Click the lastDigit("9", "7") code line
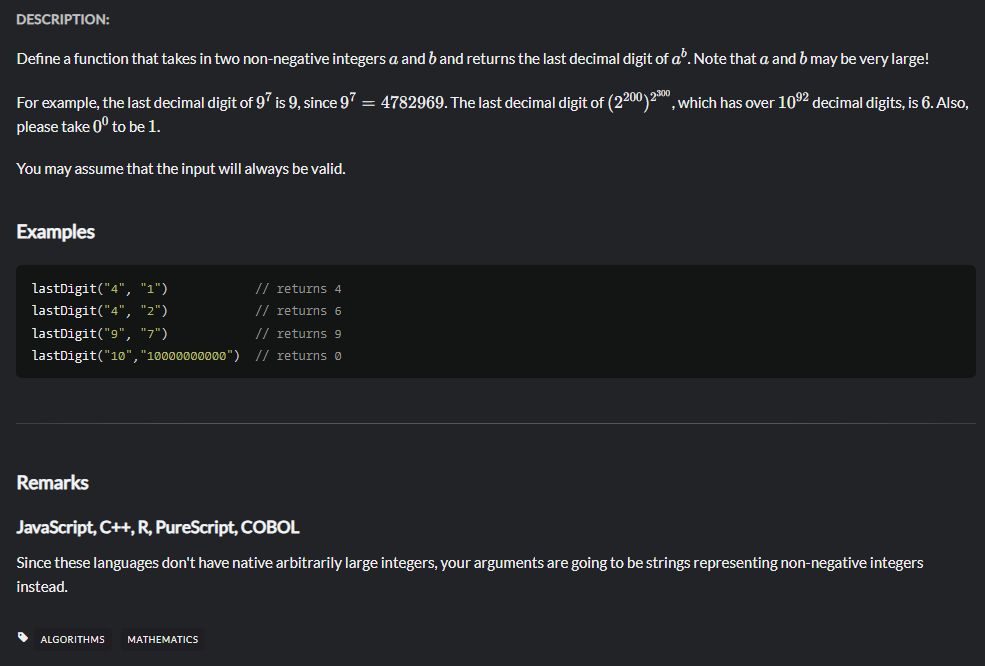This screenshot has height=666, width=985. click(x=100, y=334)
